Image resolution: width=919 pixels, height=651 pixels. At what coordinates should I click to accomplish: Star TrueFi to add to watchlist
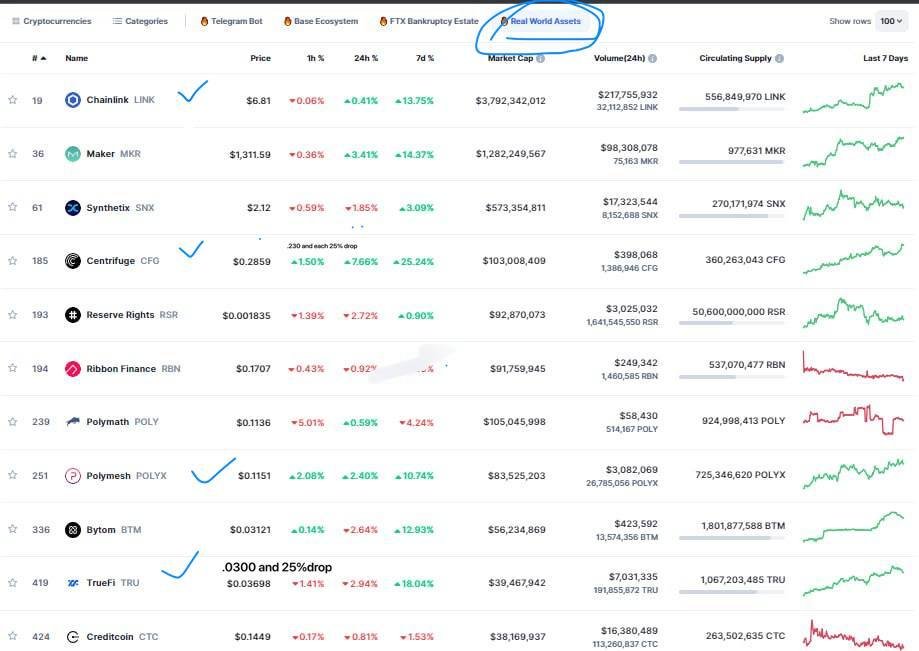12,582
